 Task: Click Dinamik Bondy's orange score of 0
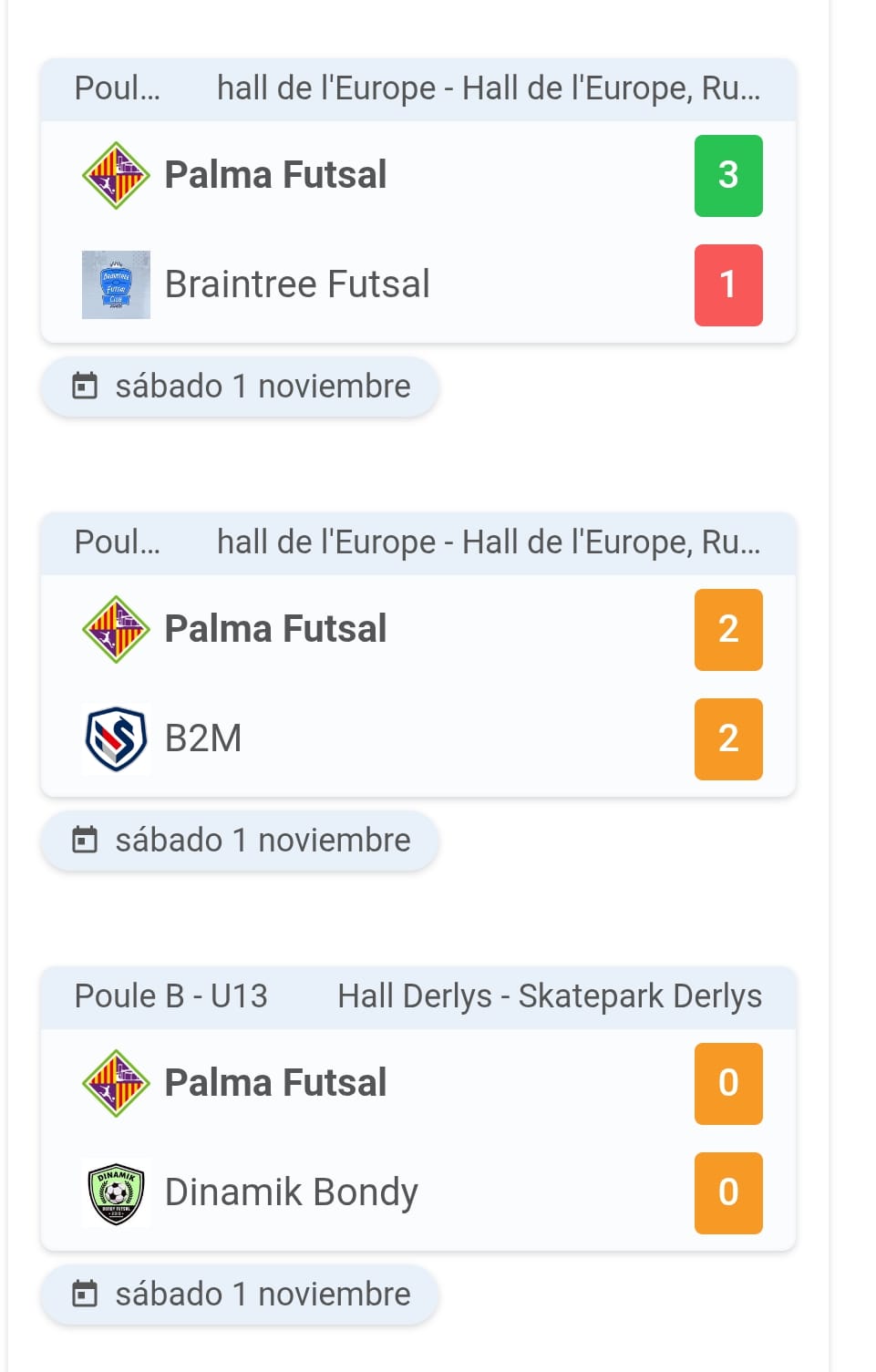tap(728, 1193)
